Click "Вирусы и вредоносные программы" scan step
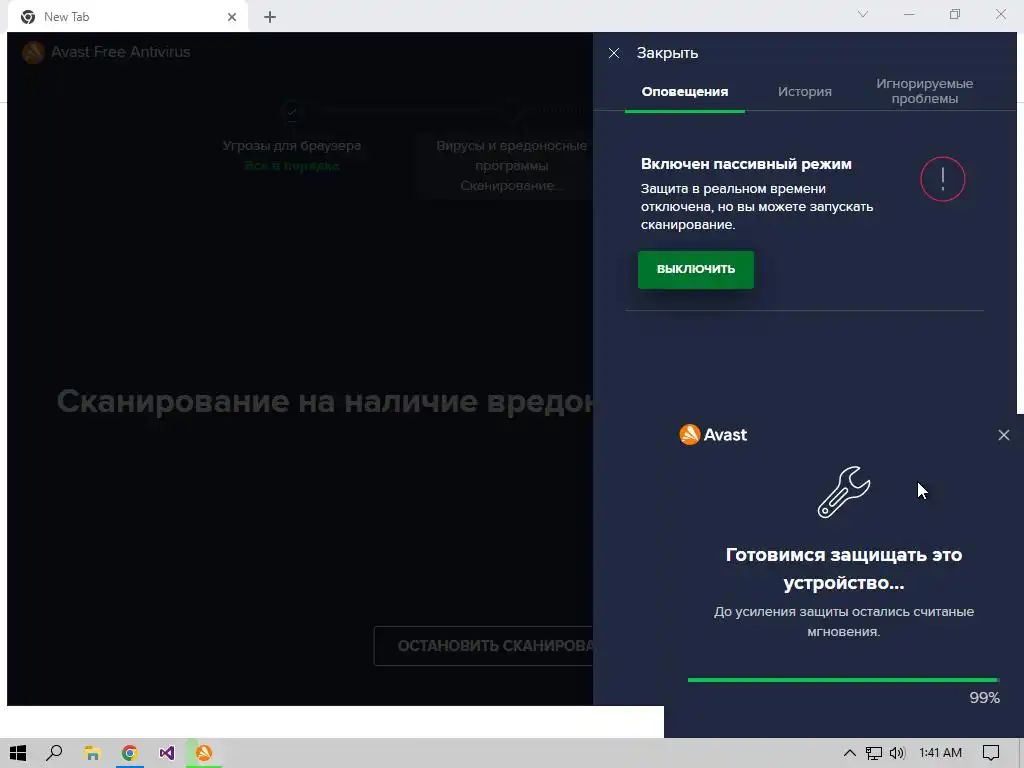1024x768 pixels. [x=511, y=155]
